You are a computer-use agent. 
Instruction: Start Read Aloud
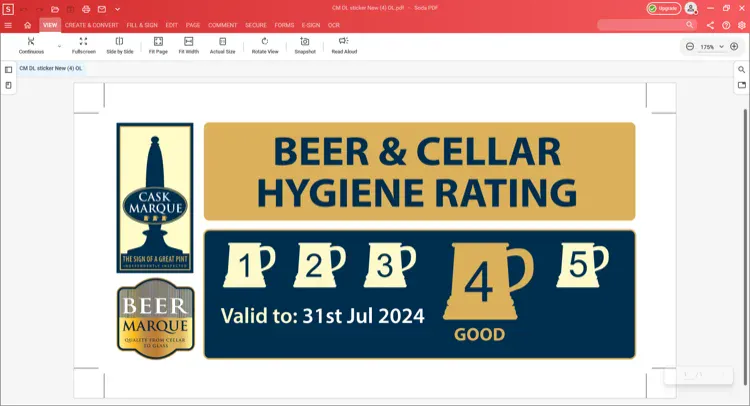[x=344, y=45]
